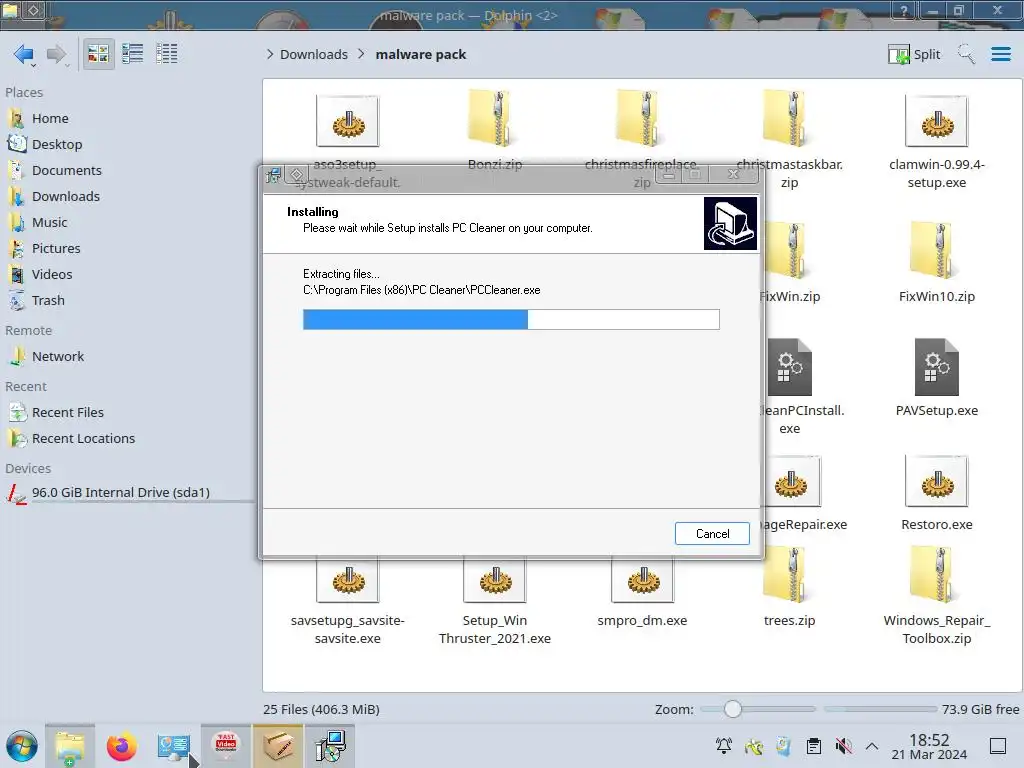Select Setup_WinThruster_2021.exe file
Image resolution: width=1024 pixels, height=768 pixels.
[494, 602]
